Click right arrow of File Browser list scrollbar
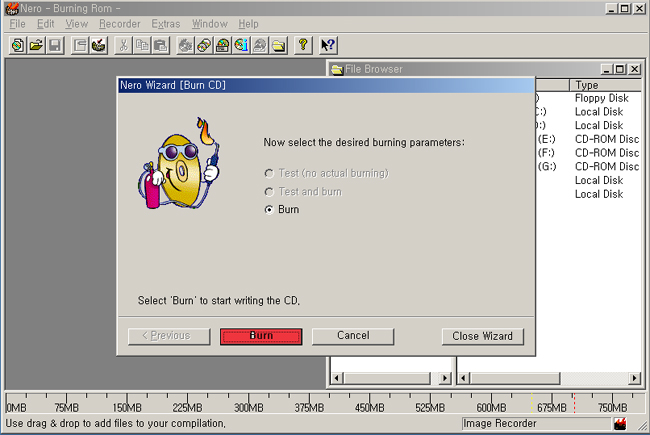Image resolution: width=650 pixels, height=435 pixels. [x=635, y=378]
